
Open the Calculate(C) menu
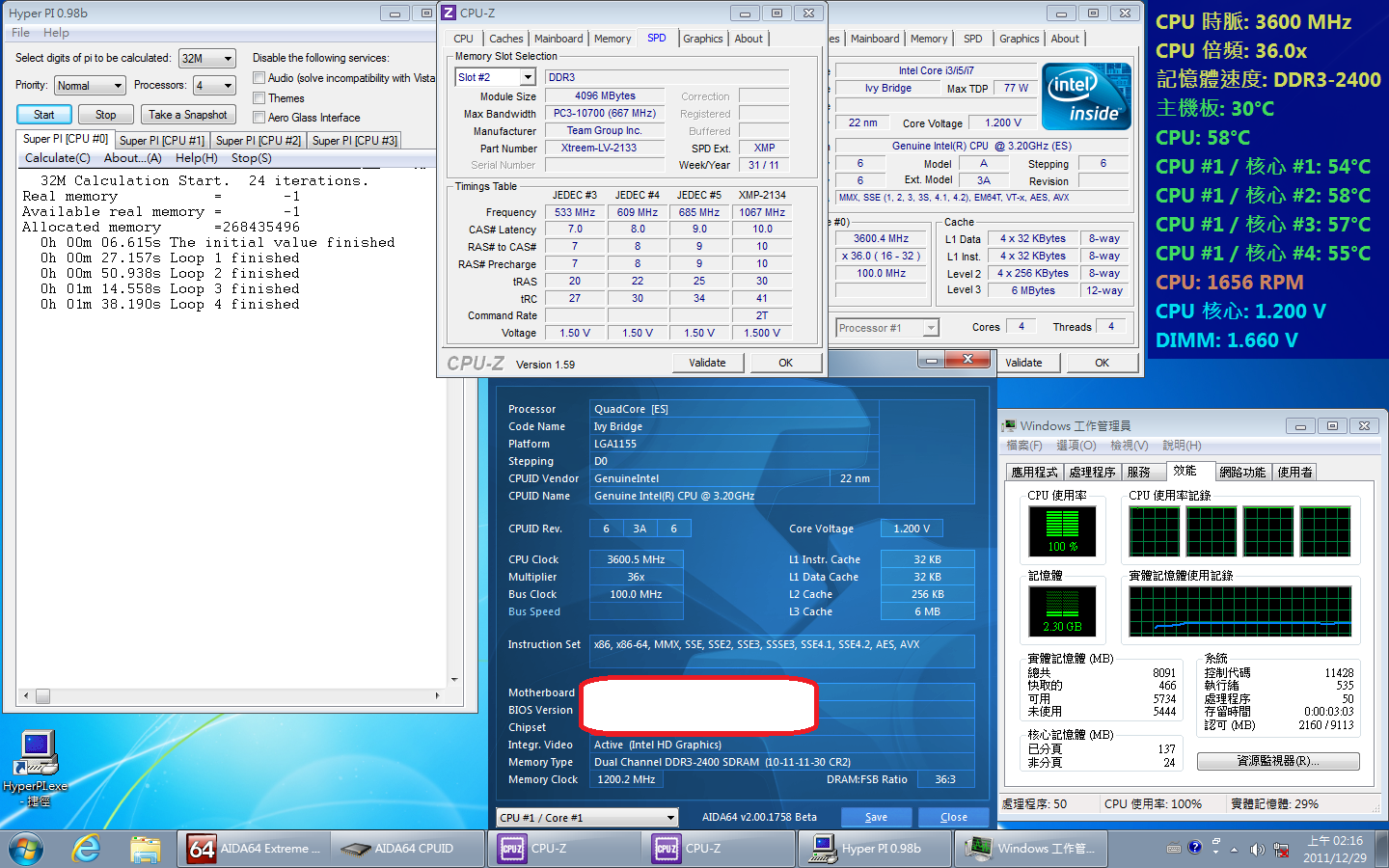58,158
